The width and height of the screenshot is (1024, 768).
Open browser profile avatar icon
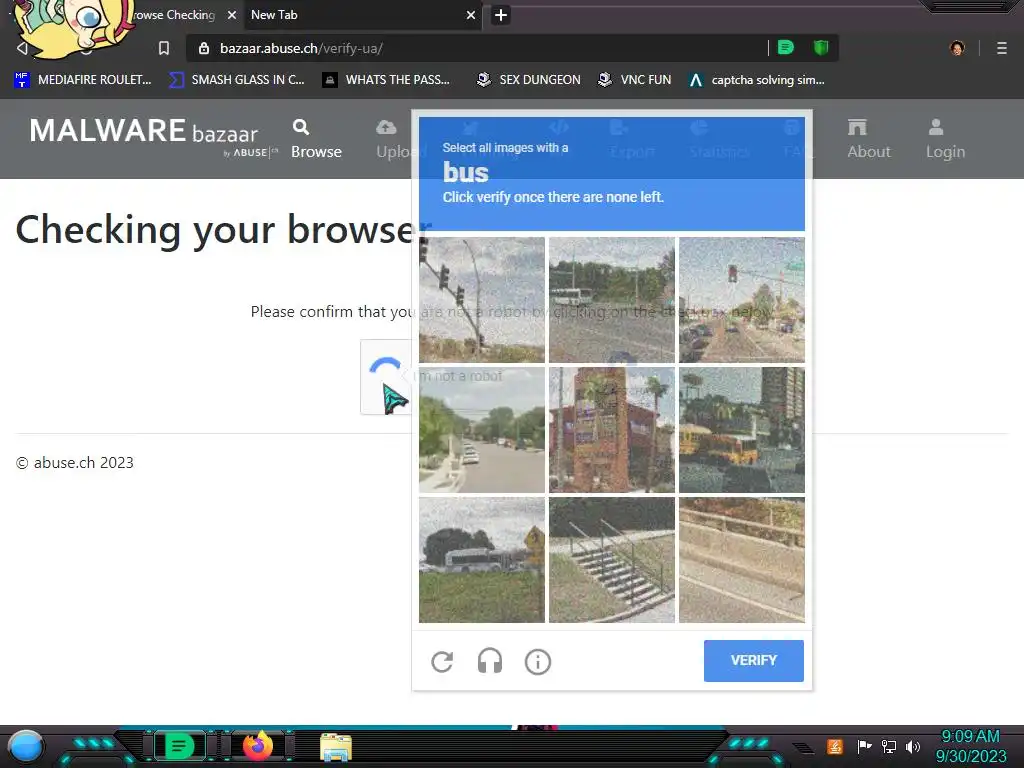point(957,48)
